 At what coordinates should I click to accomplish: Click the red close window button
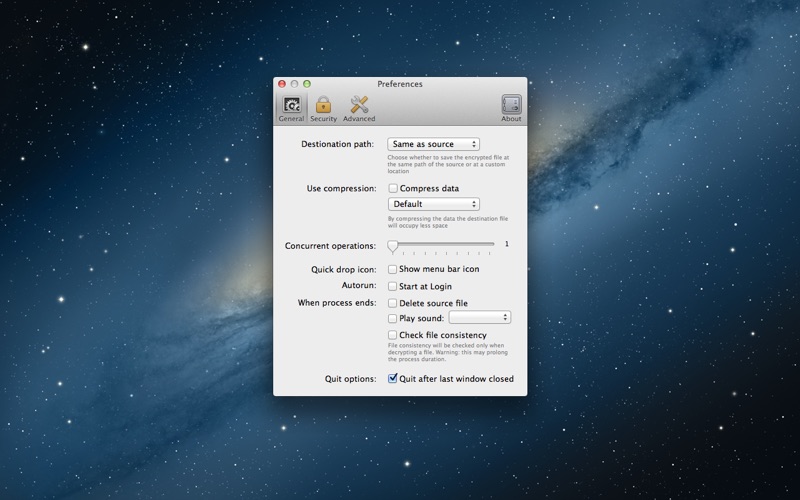click(282, 84)
